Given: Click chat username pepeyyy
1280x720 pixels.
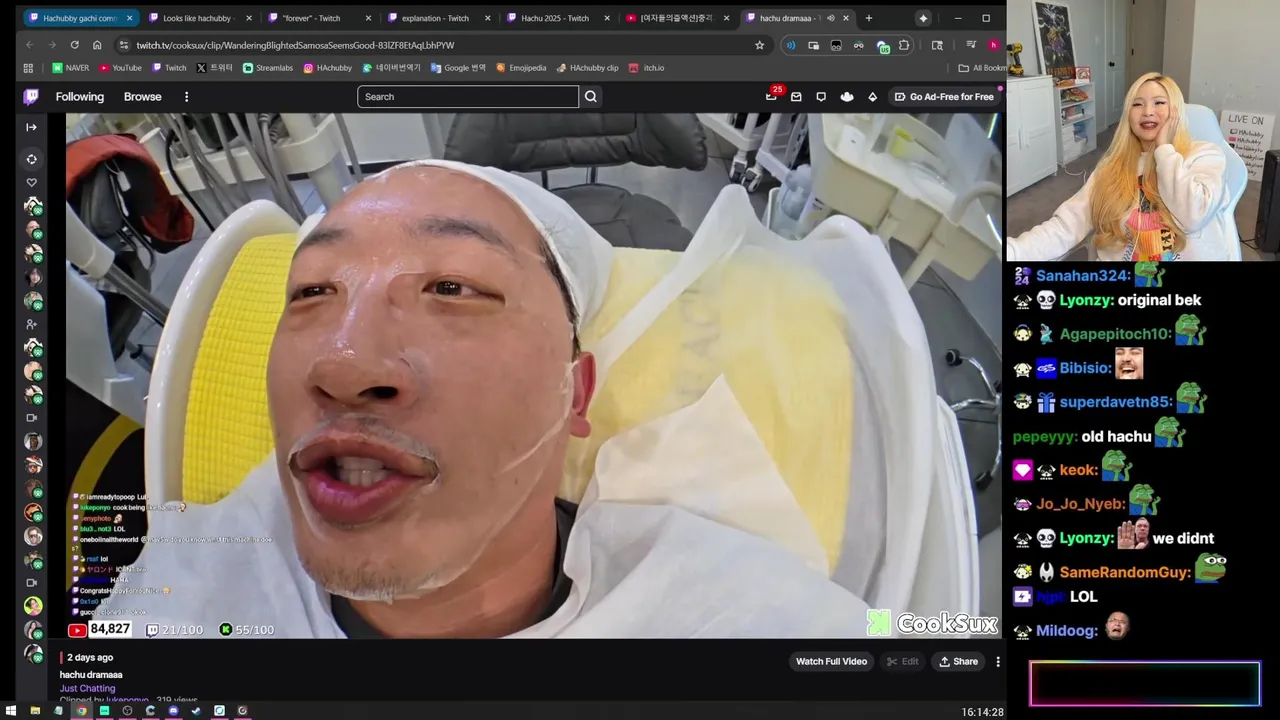Looking at the screenshot, I should pyautogui.click(x=1045, y=436).
